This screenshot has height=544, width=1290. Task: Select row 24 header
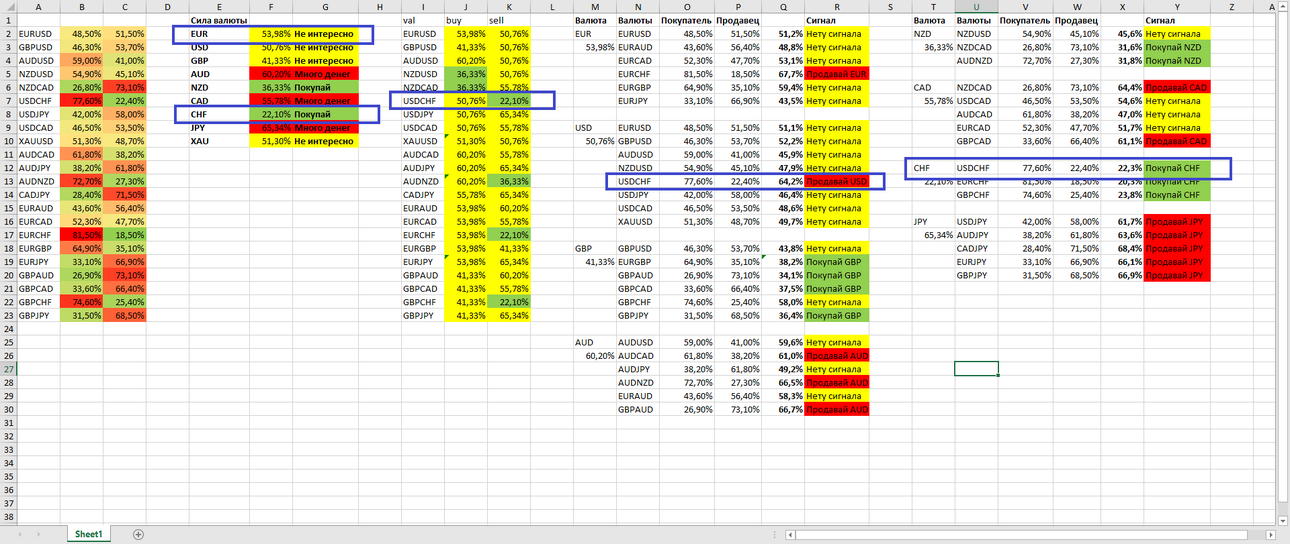(x=8, y=328)
